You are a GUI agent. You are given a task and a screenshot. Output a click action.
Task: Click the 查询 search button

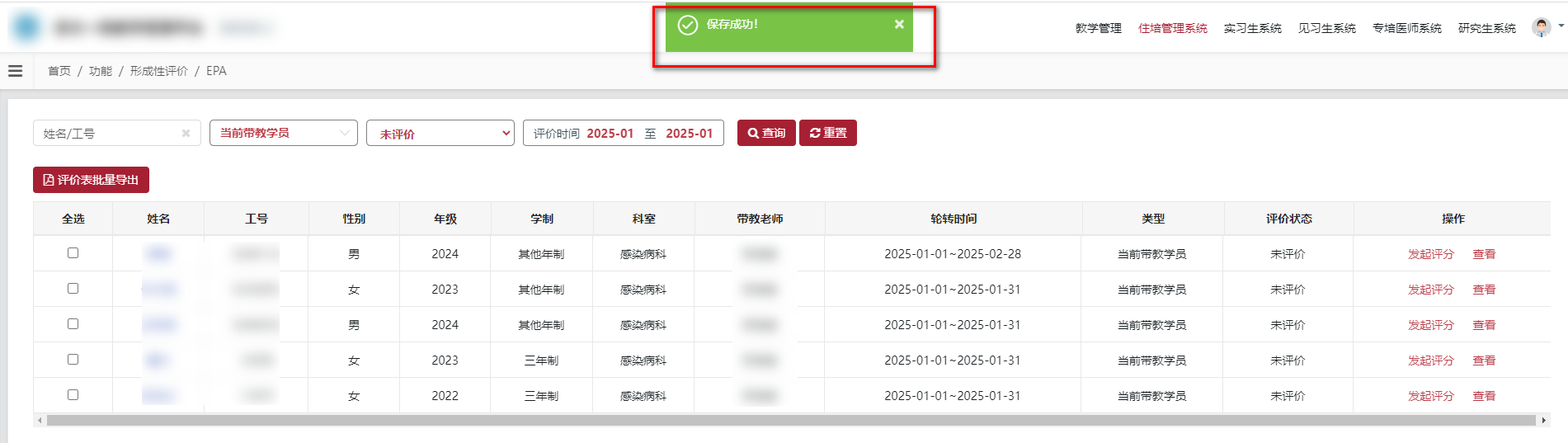tap(766, 133)
